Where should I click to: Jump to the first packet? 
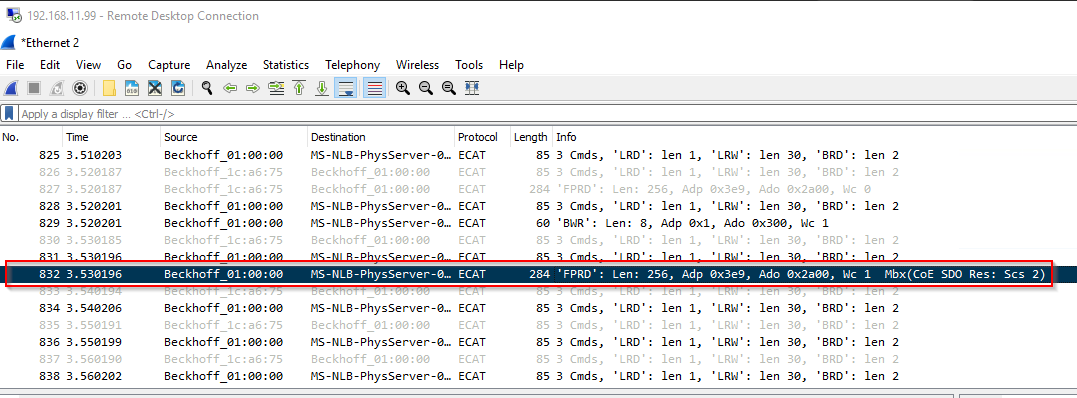pos(299,88)
